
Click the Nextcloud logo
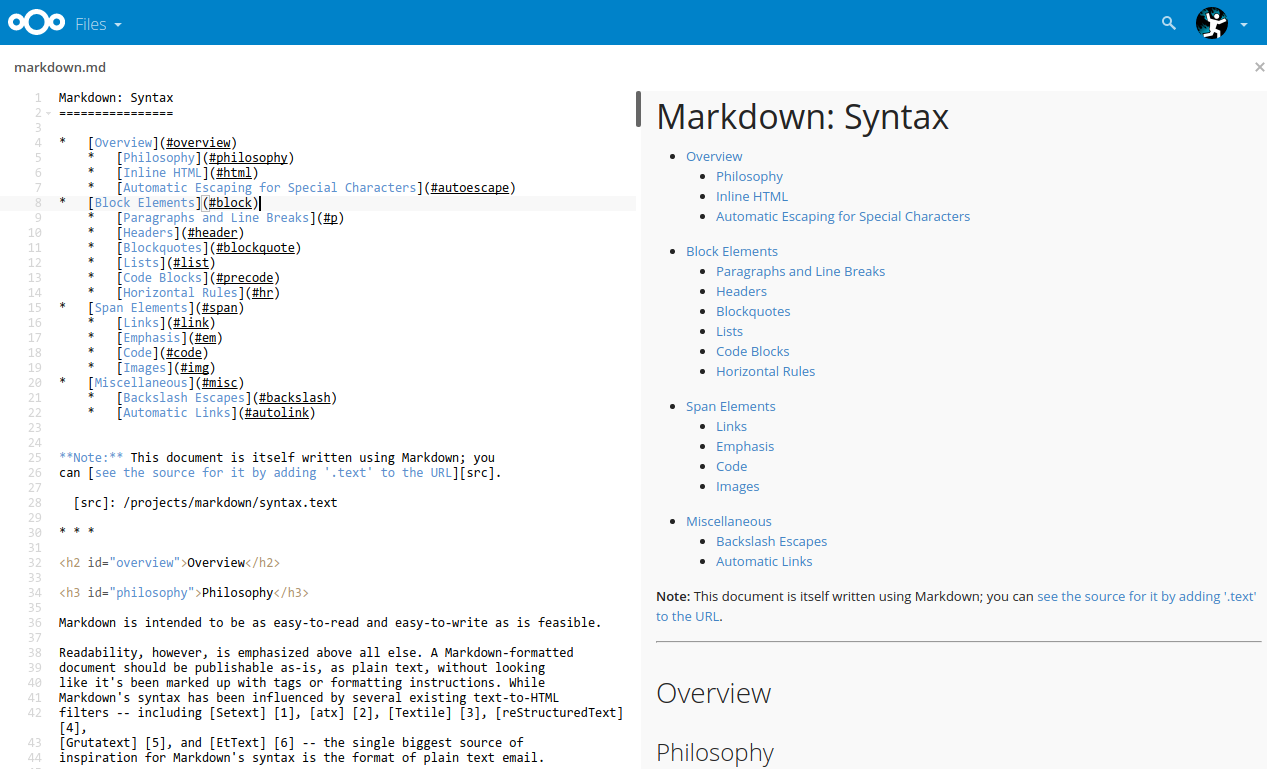36,22
